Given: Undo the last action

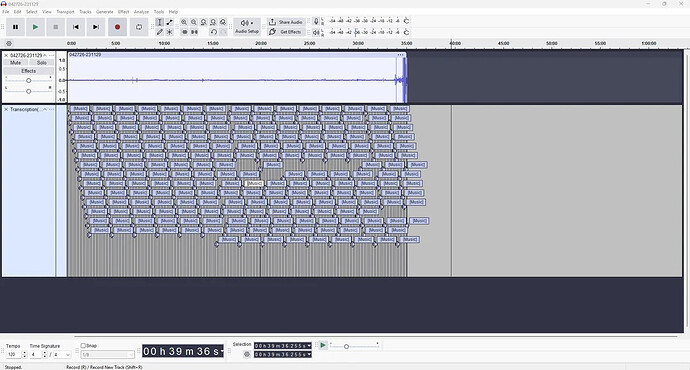Looking at the screenshot, I should (x=213, y=32).
